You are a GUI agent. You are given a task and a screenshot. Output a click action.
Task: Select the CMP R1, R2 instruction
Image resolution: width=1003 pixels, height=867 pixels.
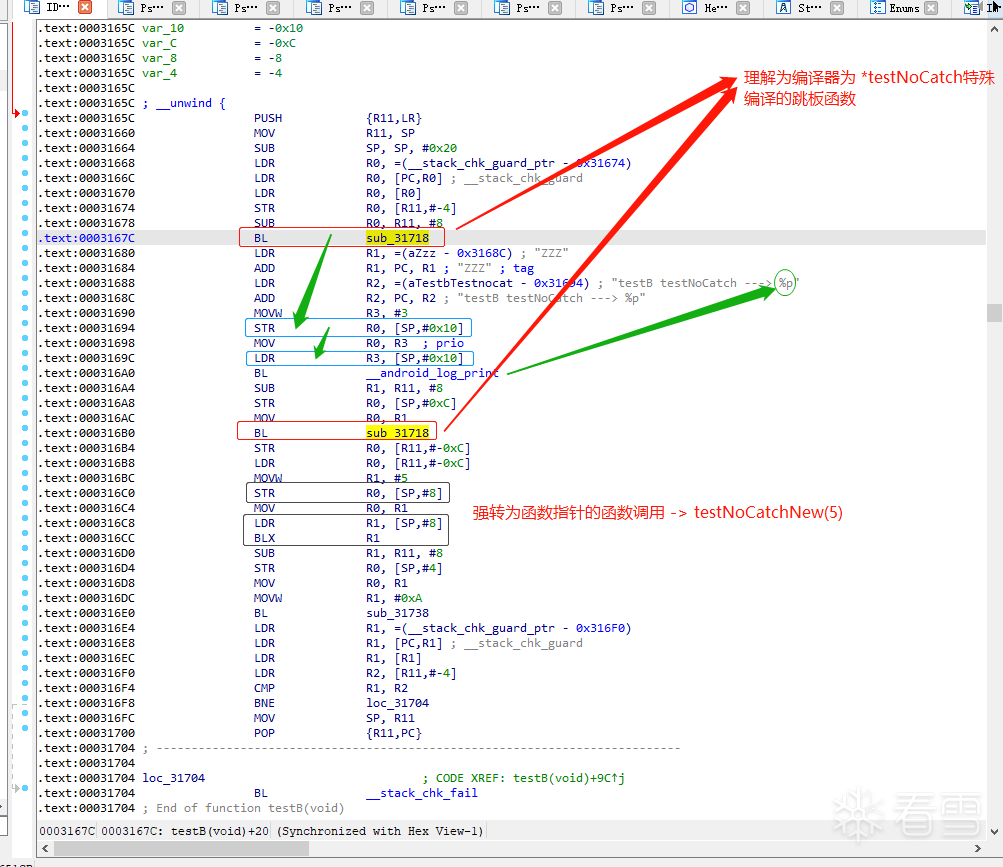[331, 688]
